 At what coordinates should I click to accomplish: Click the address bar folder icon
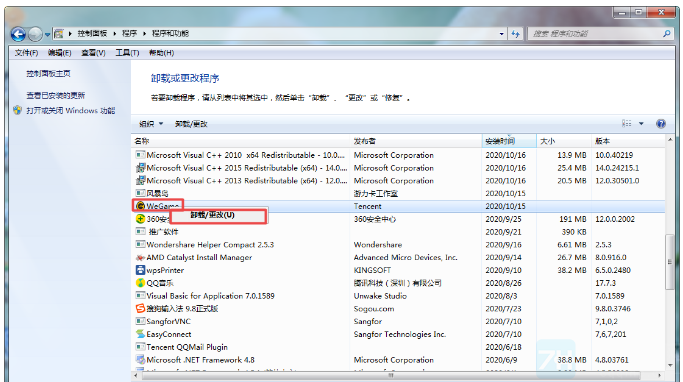[59, 34]
